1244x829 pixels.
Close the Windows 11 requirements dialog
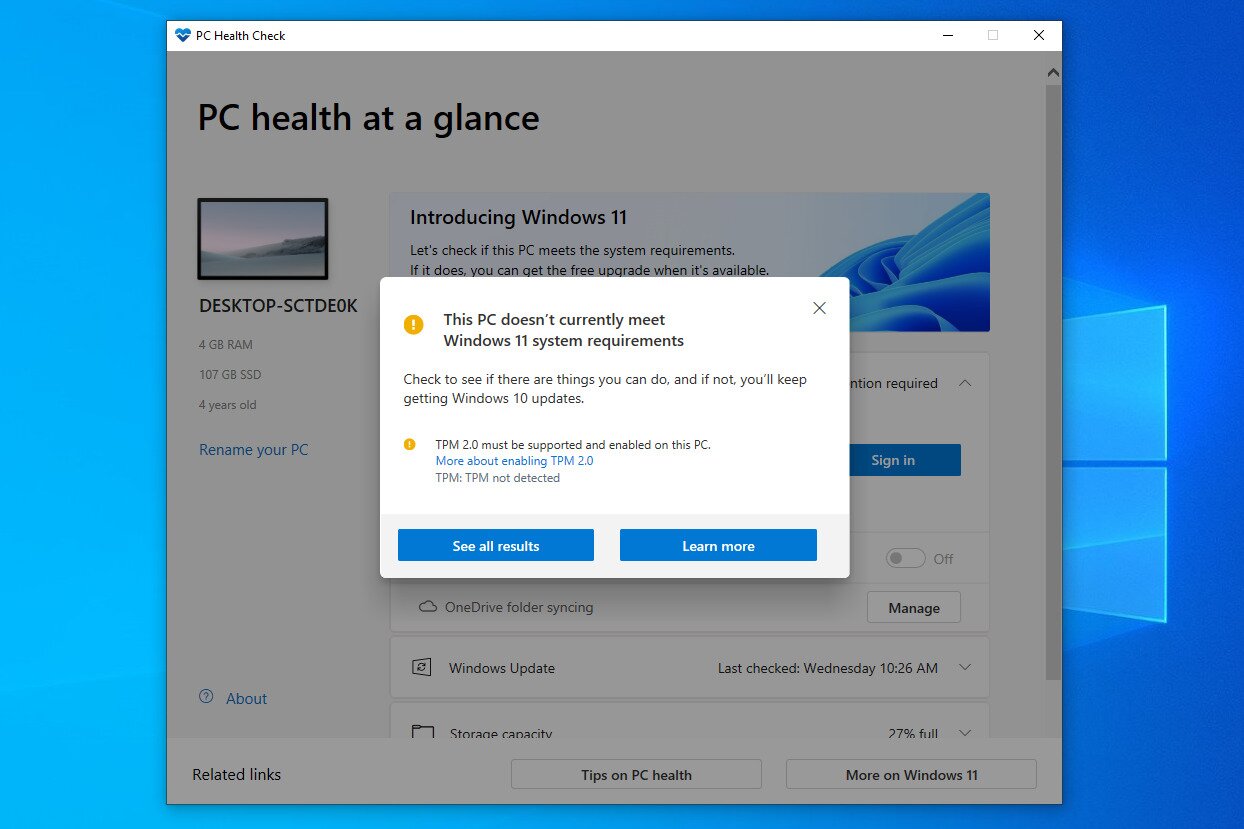pos(819,308)
